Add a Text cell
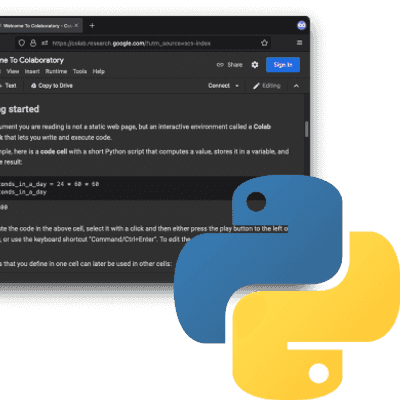 (9, 86)
